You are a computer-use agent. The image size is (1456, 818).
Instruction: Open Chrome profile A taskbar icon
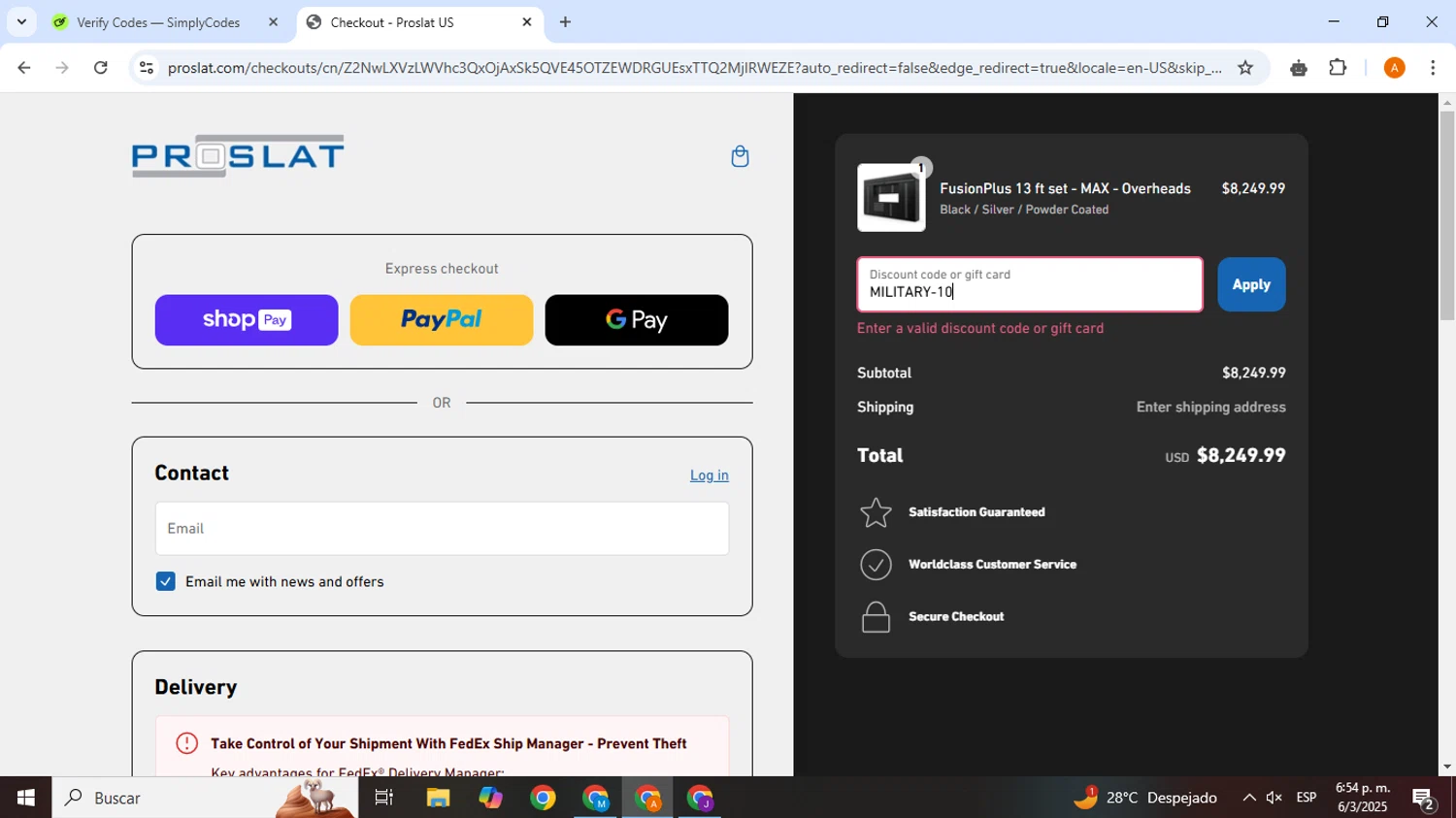(647, 798)
